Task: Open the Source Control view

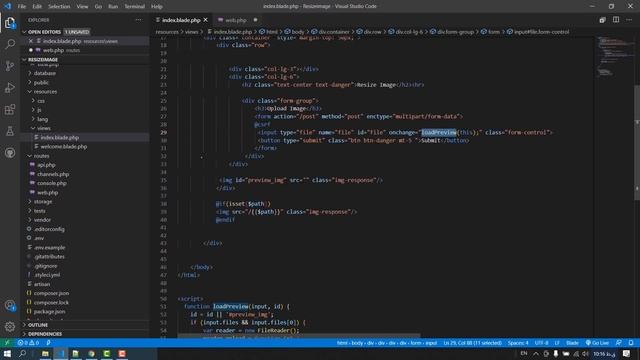Action: pyautogui.click(x=10, y=66)
